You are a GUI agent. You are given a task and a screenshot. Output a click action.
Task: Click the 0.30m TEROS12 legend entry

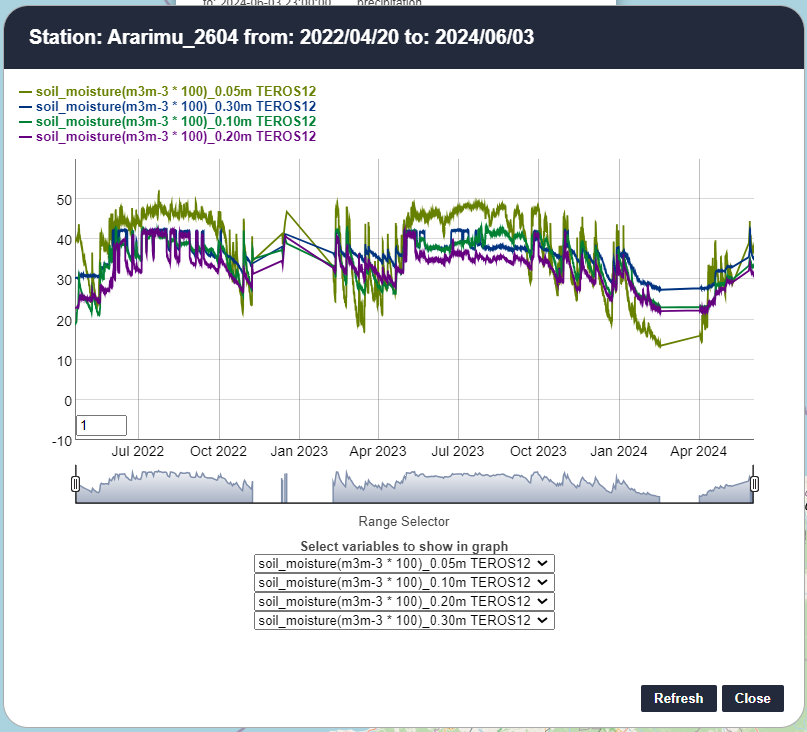pos(168,106)
